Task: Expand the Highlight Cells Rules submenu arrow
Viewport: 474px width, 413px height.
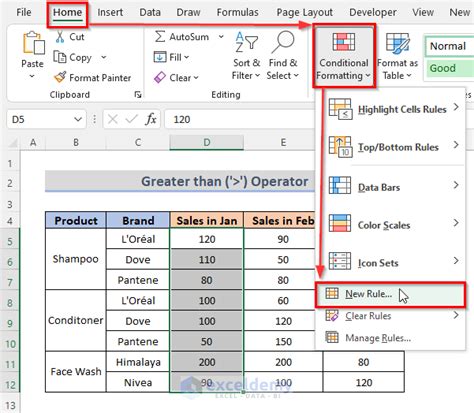Action: coord(456,107)
